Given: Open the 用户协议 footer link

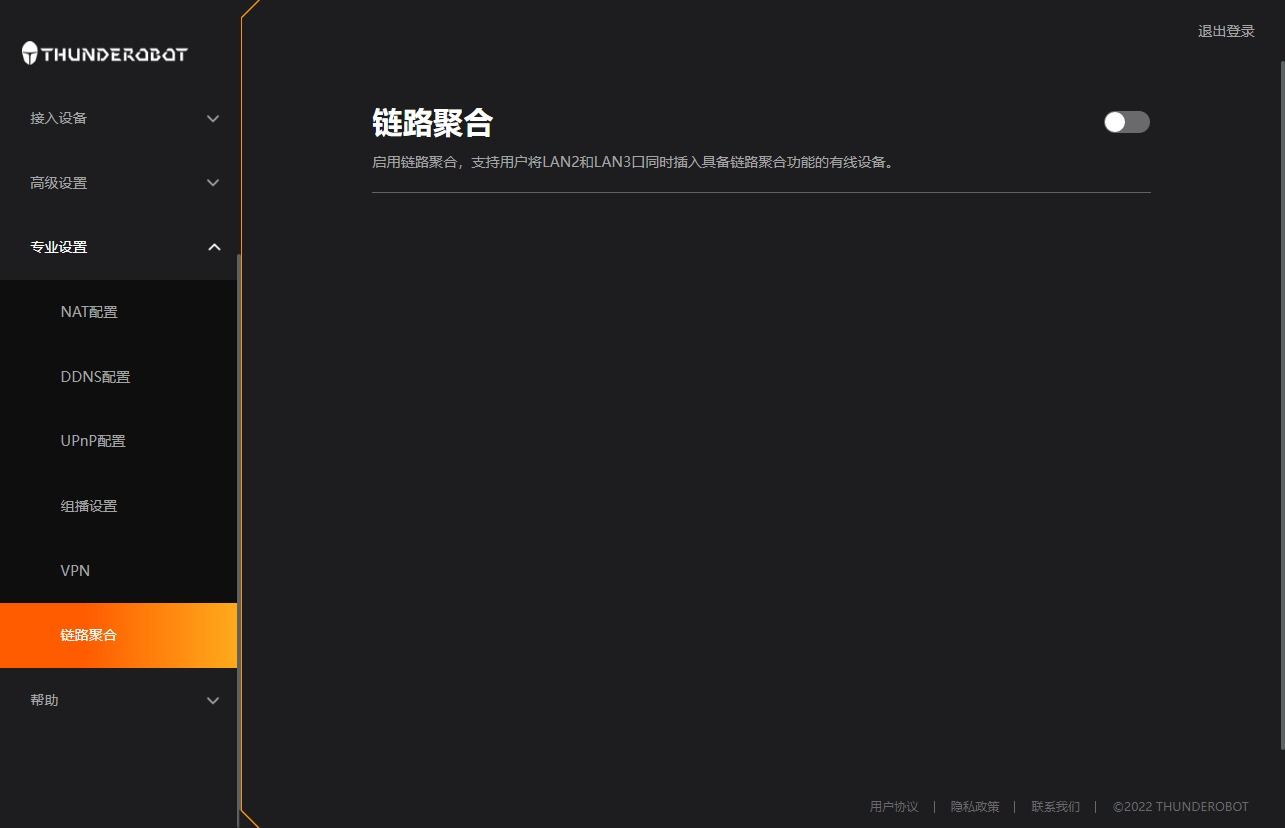Looking at the screenshot, I should (x=894, y=806).
